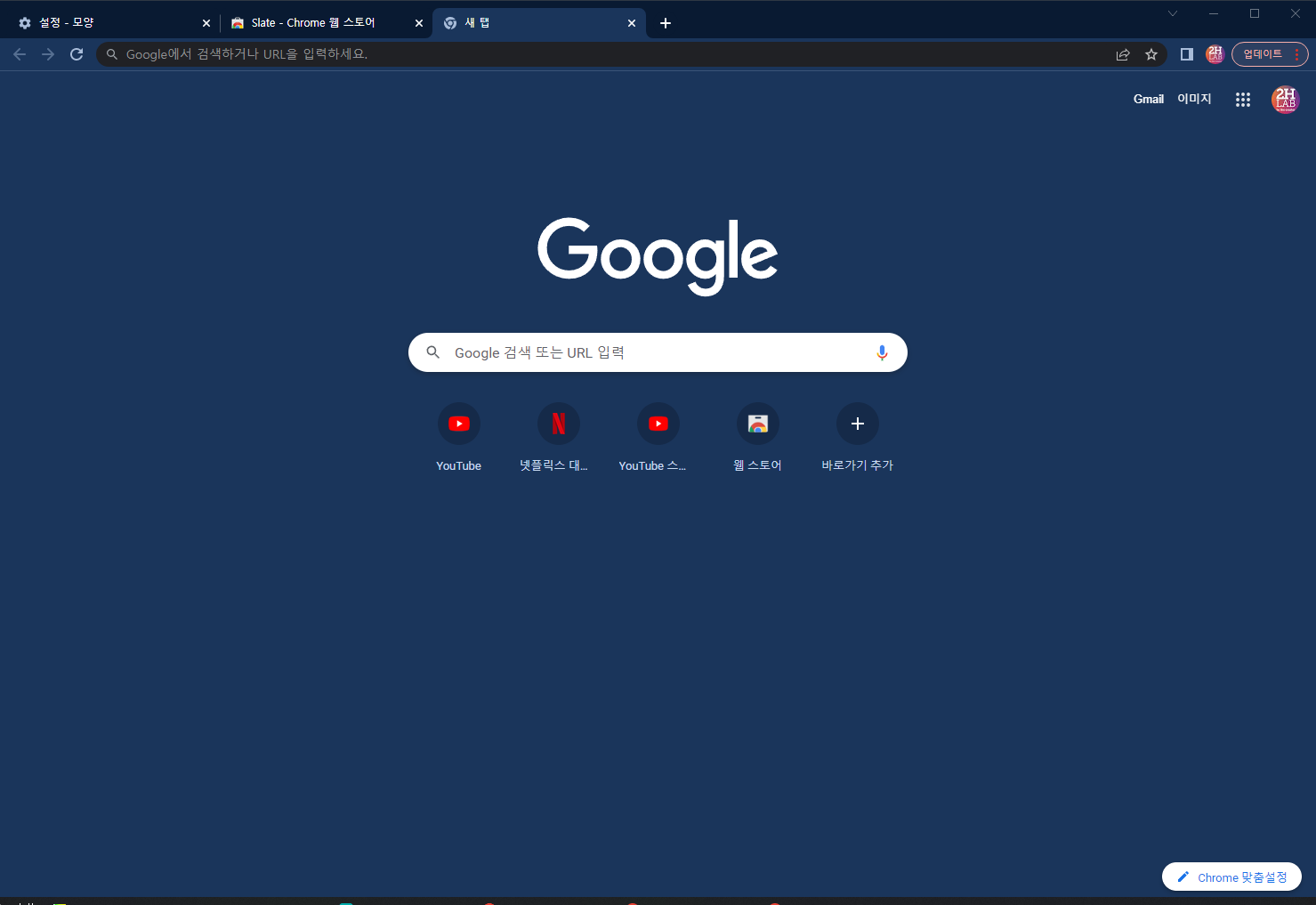
Task: Click the Google logo
Action: (x=658, y=256)
